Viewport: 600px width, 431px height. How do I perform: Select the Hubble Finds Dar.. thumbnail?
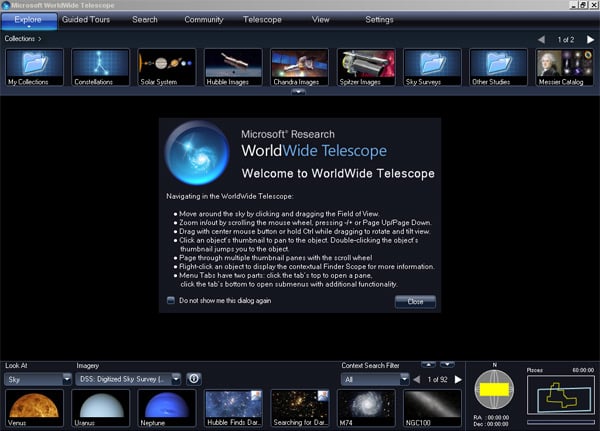click(x=233, y=408)
